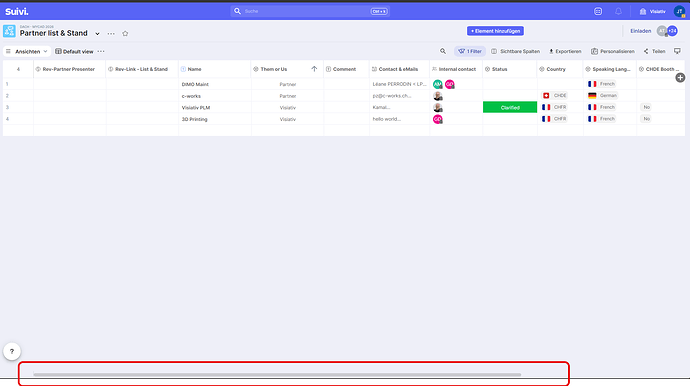Open the JT user avatar menu

pyautogui.click(x=679, y=11)
